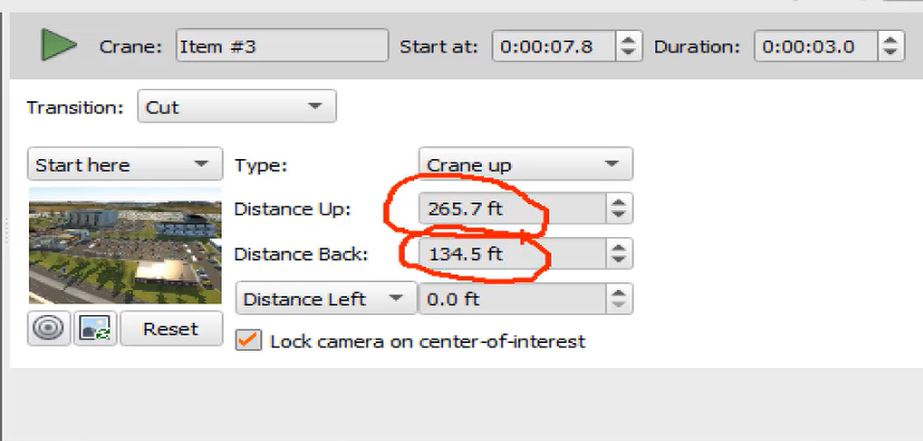Click the Reset button
923x441 pixels.
171,329
